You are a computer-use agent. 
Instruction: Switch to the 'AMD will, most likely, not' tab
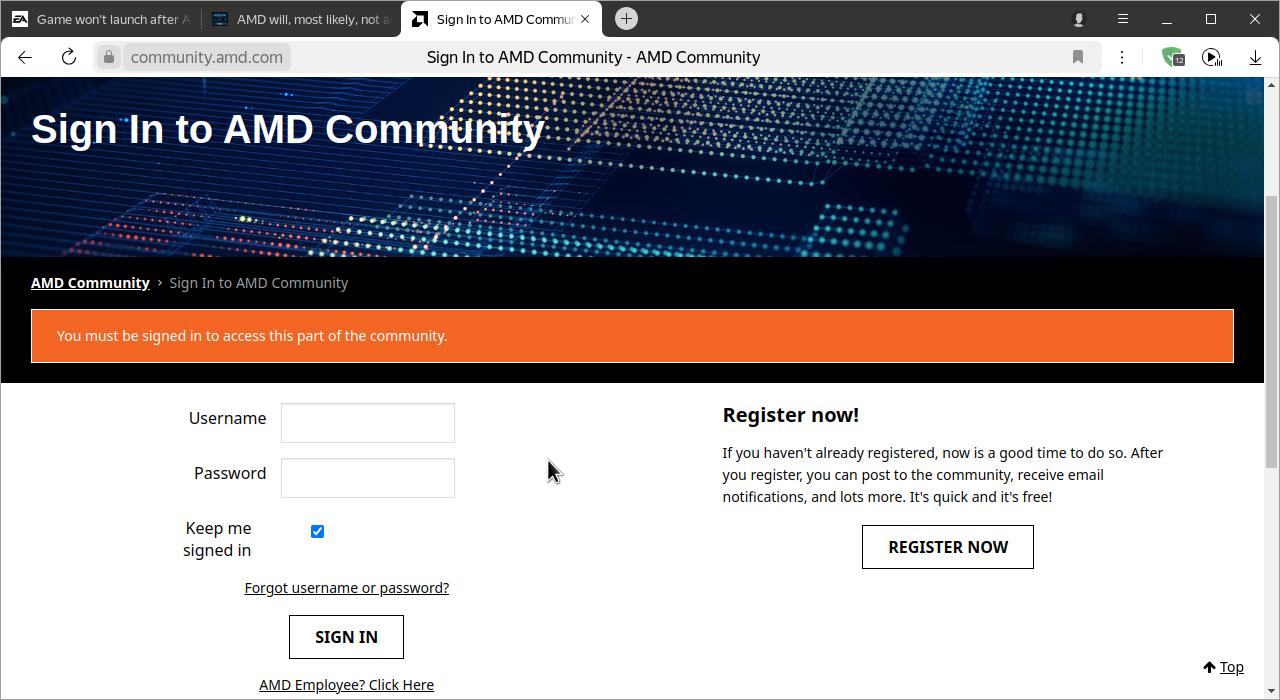pos(301,19)
